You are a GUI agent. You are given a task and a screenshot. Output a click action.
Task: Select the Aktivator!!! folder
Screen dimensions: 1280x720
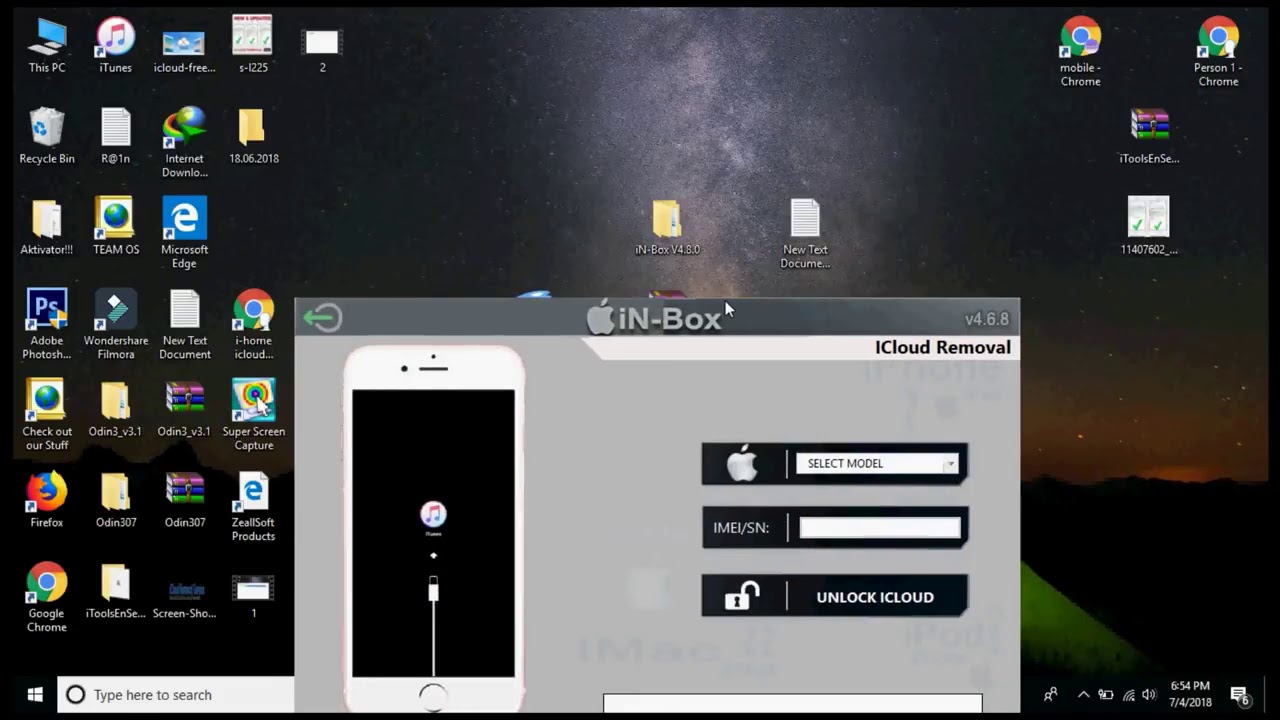pyautogui.click(x=47, y=228)
